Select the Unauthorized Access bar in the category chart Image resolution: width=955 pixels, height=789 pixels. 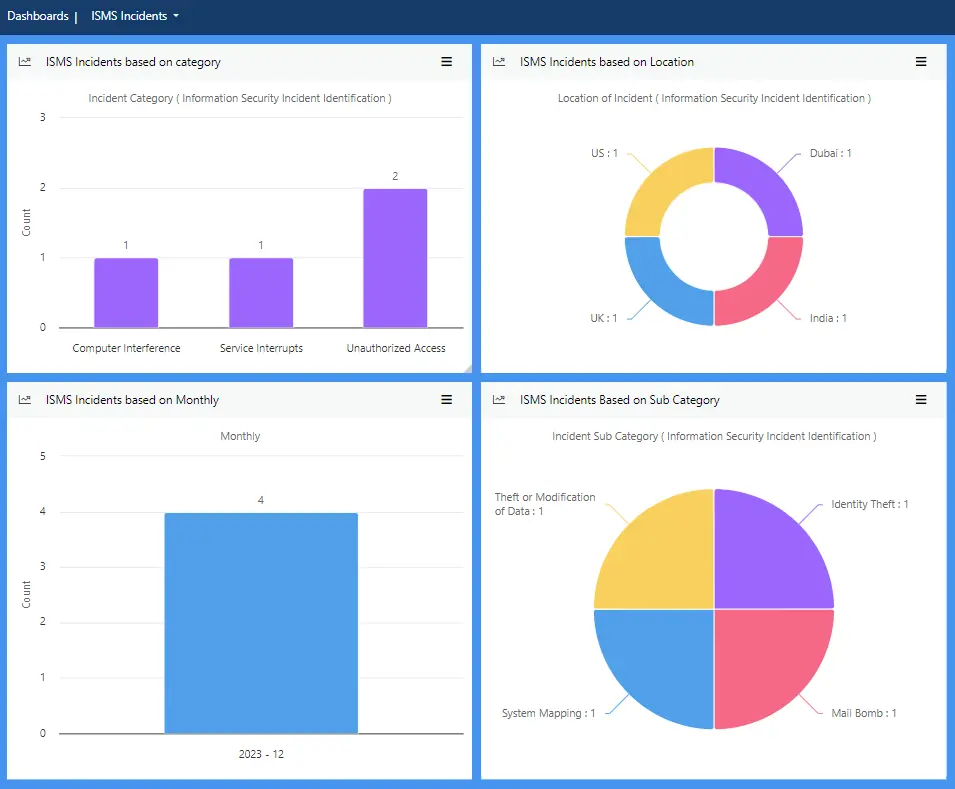[394, 255]
